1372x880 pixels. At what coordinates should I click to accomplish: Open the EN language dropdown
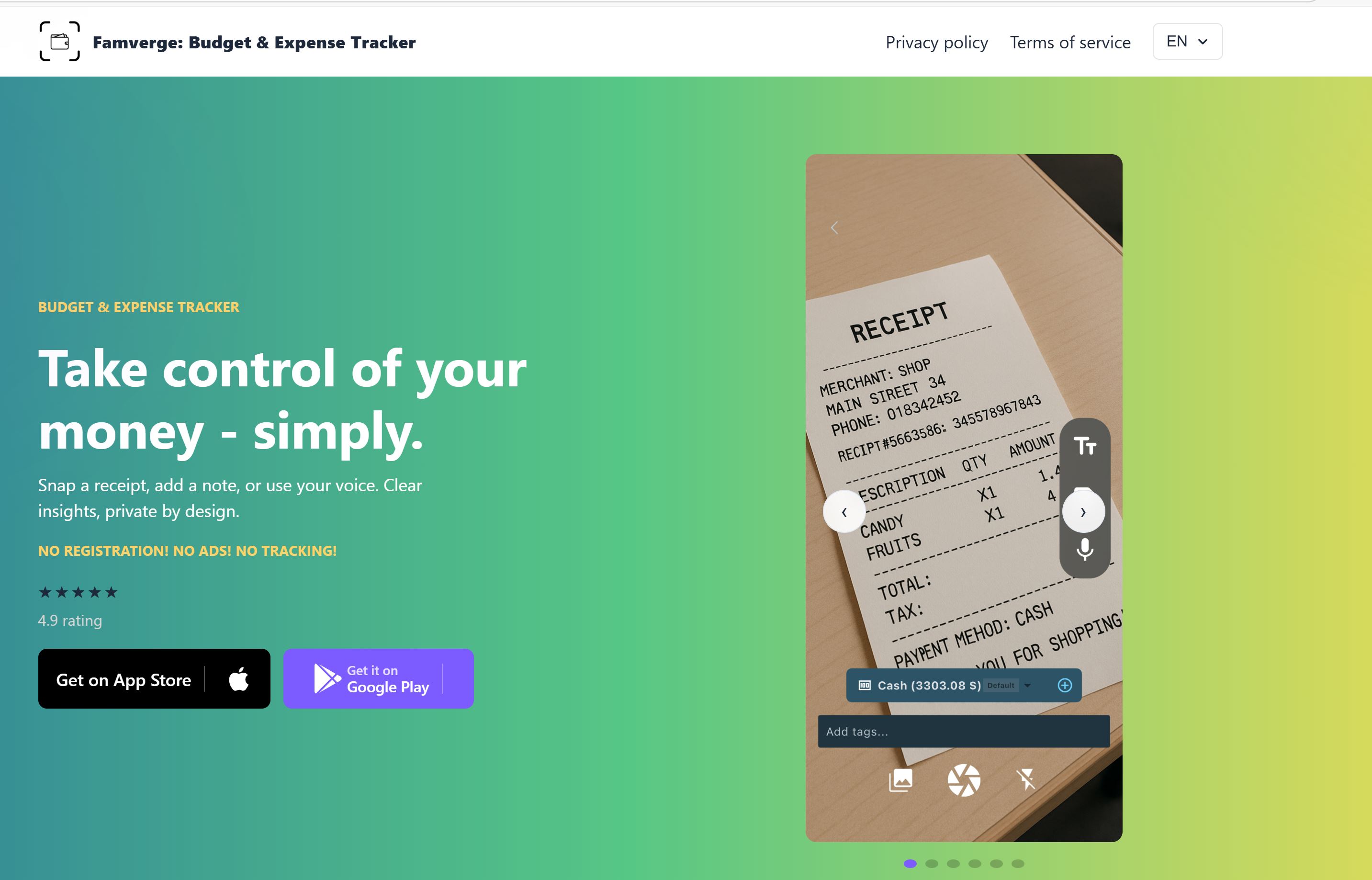click(x=1188, y=41)
